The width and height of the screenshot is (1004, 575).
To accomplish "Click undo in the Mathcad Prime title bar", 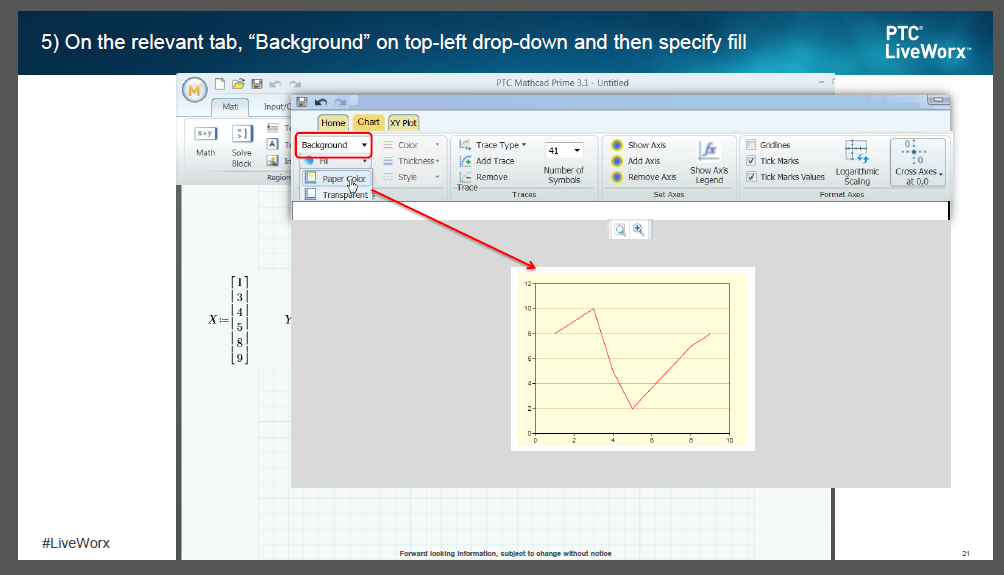I will [x=275, y=84].
